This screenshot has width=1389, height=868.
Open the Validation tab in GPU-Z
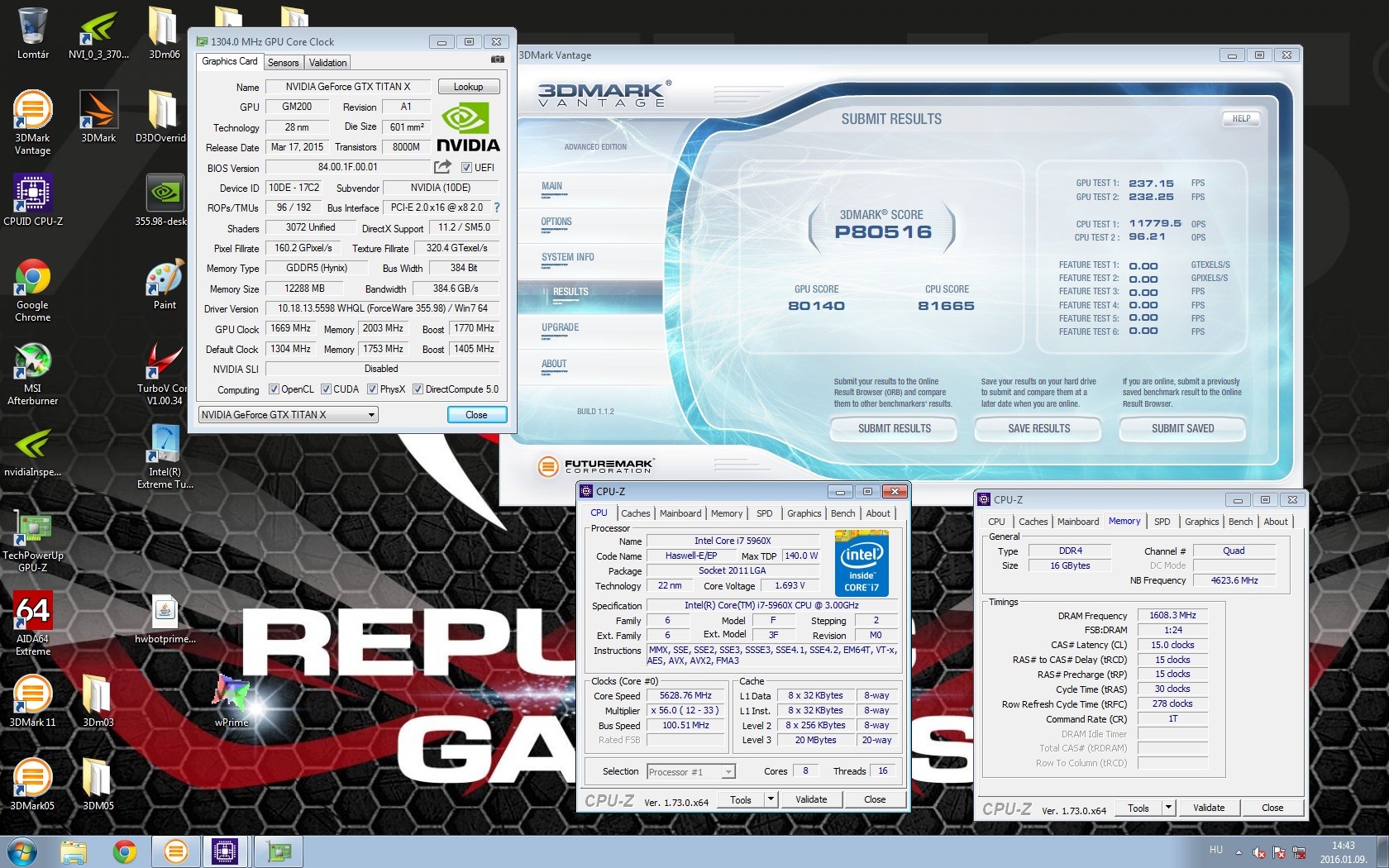(x=327, y=63)
